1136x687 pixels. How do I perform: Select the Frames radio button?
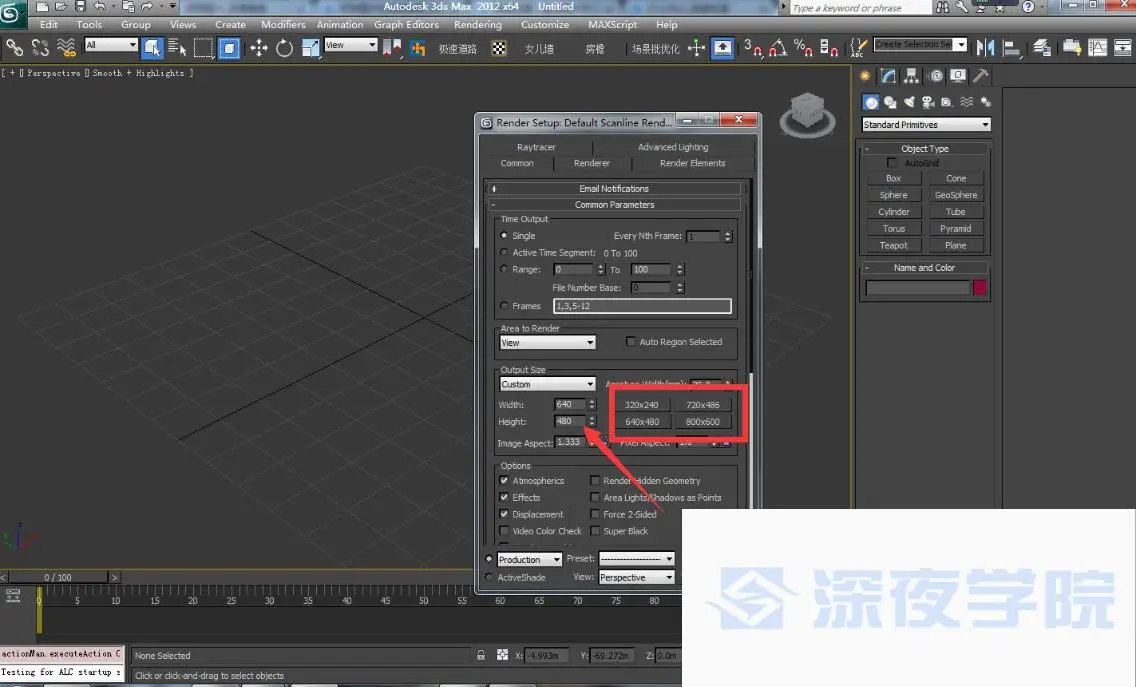504,306
